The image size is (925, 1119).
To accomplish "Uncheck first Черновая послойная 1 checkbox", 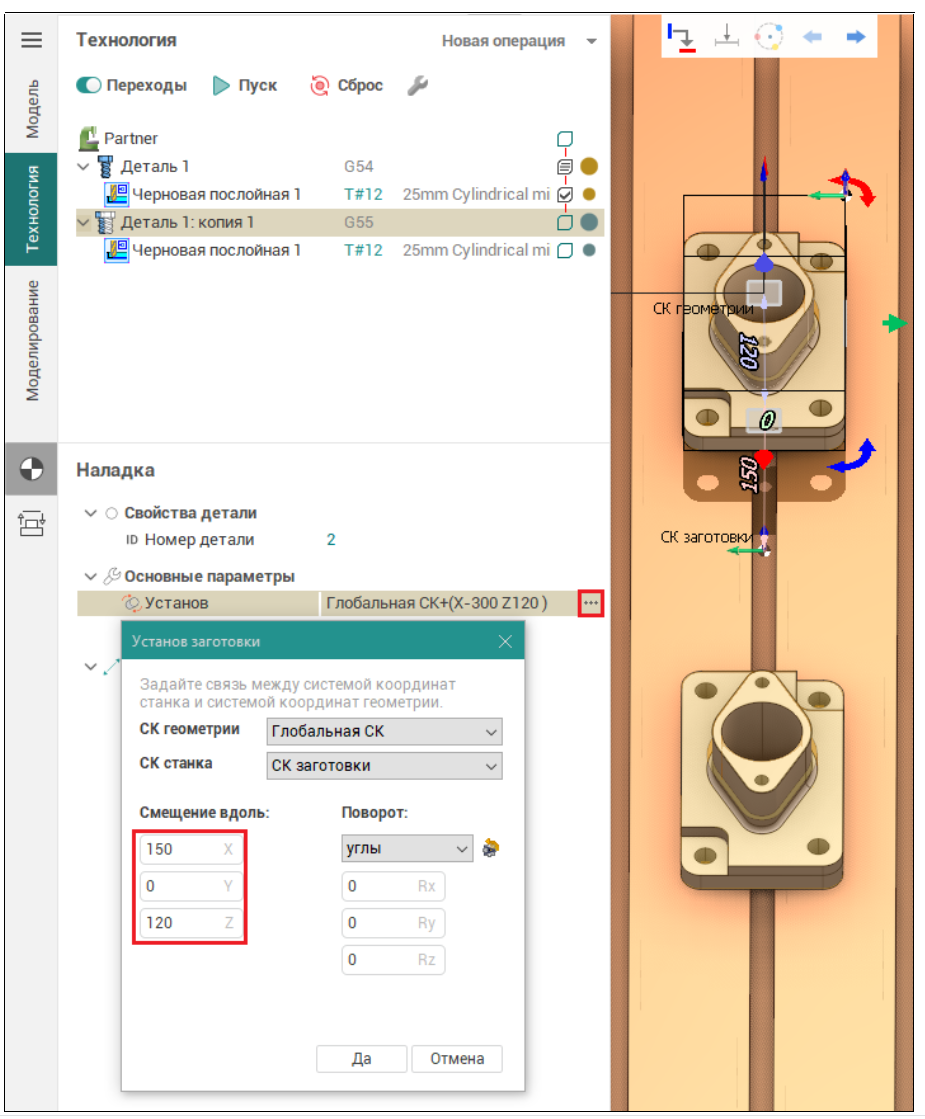I will point(565,194).
